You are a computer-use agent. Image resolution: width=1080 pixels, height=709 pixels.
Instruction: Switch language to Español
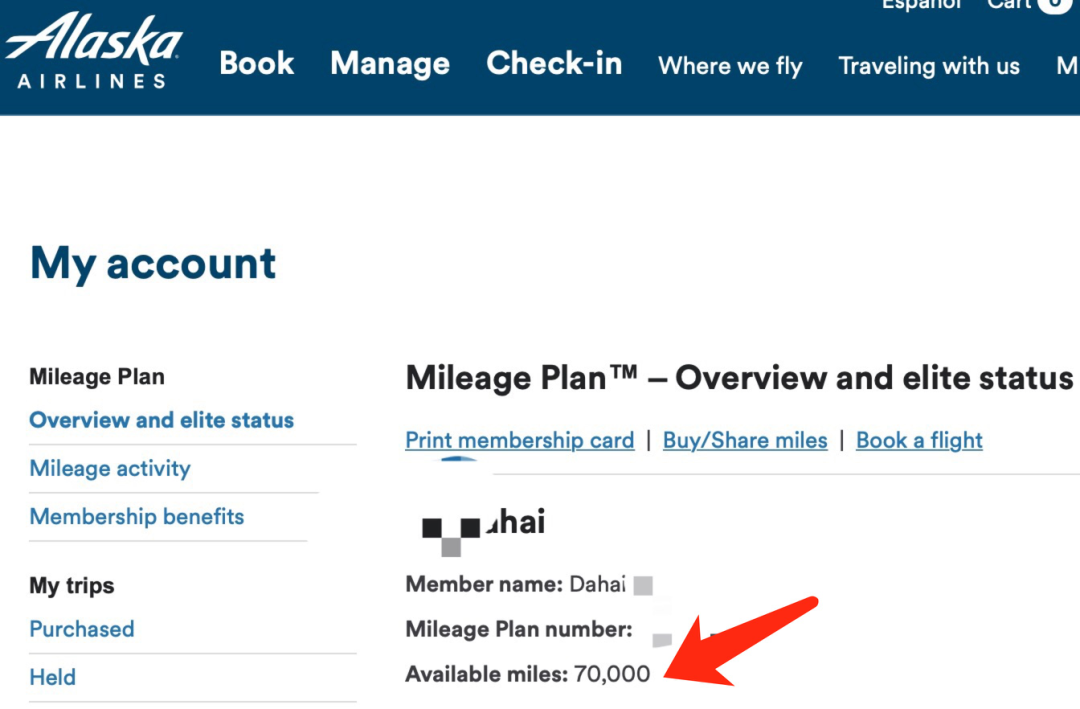click(922, 5)
